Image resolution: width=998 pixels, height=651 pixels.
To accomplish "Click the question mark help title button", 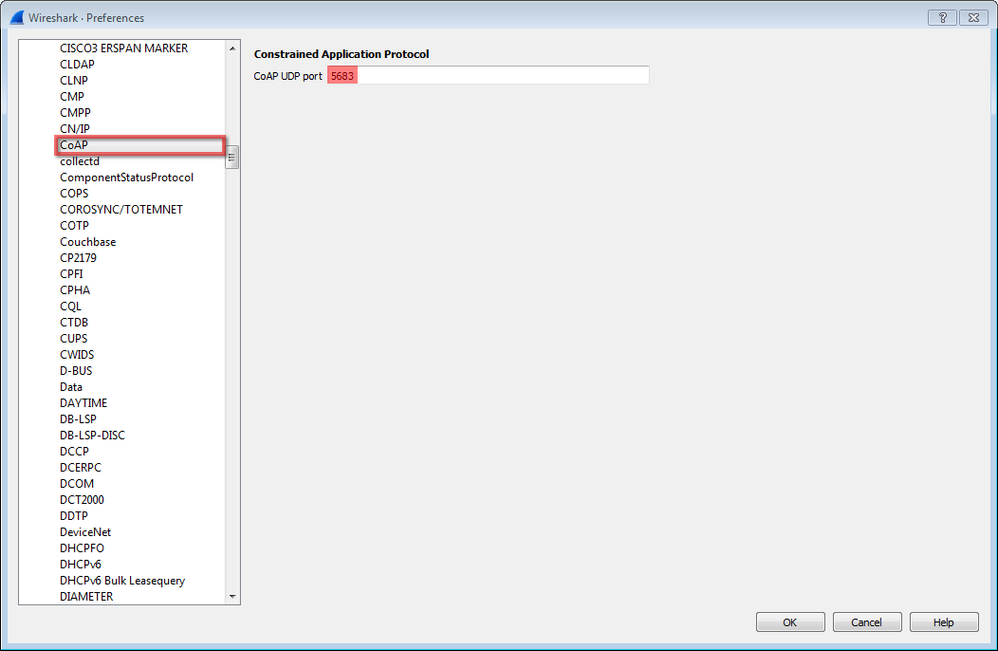I will click(942, 18).
